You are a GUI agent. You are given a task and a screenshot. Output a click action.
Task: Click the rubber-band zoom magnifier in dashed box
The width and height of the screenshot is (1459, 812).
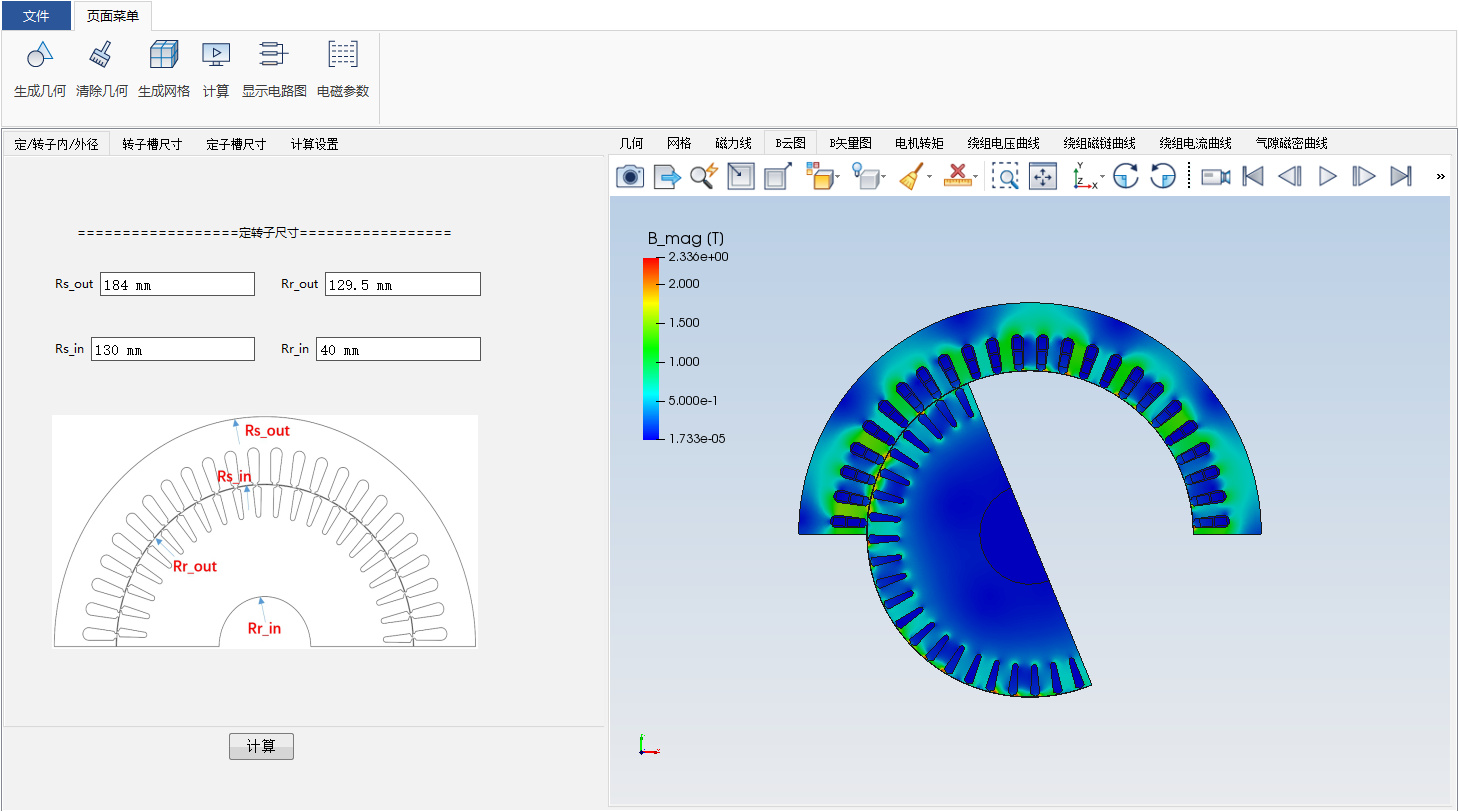point(1005,177)
